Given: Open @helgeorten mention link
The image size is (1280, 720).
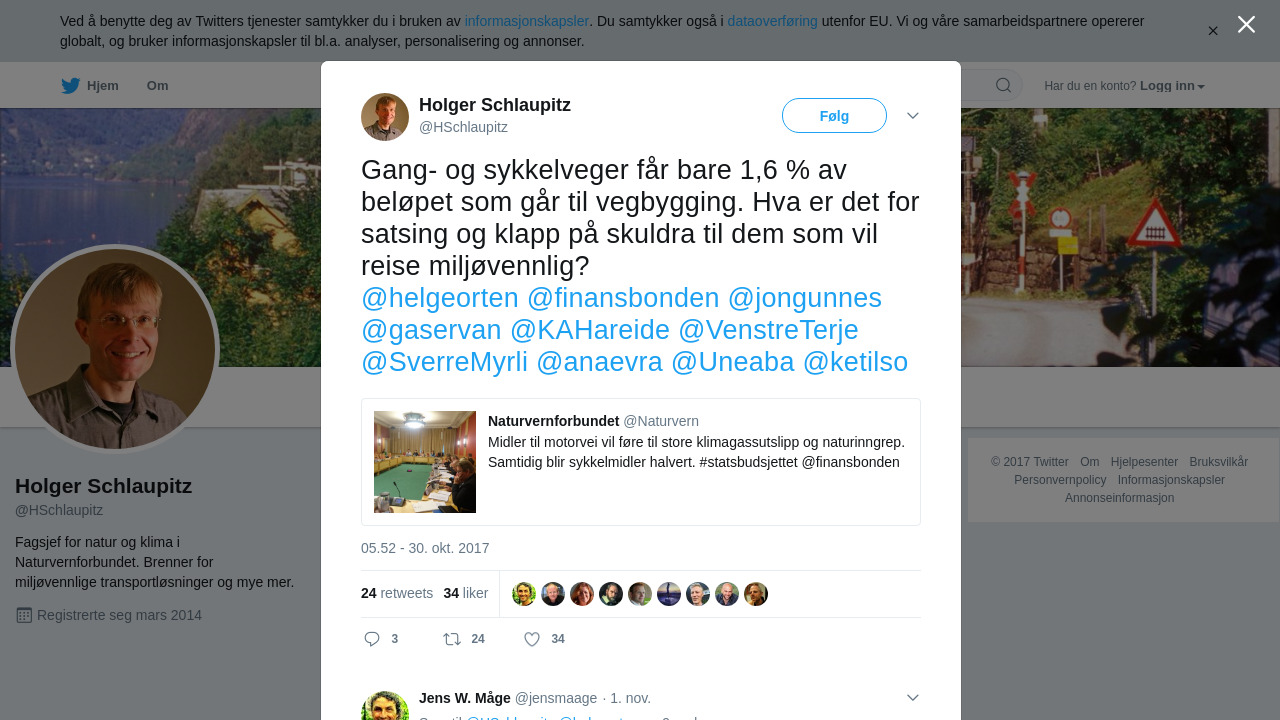Looking at the screenshot, I should click(x=440, y=298).
